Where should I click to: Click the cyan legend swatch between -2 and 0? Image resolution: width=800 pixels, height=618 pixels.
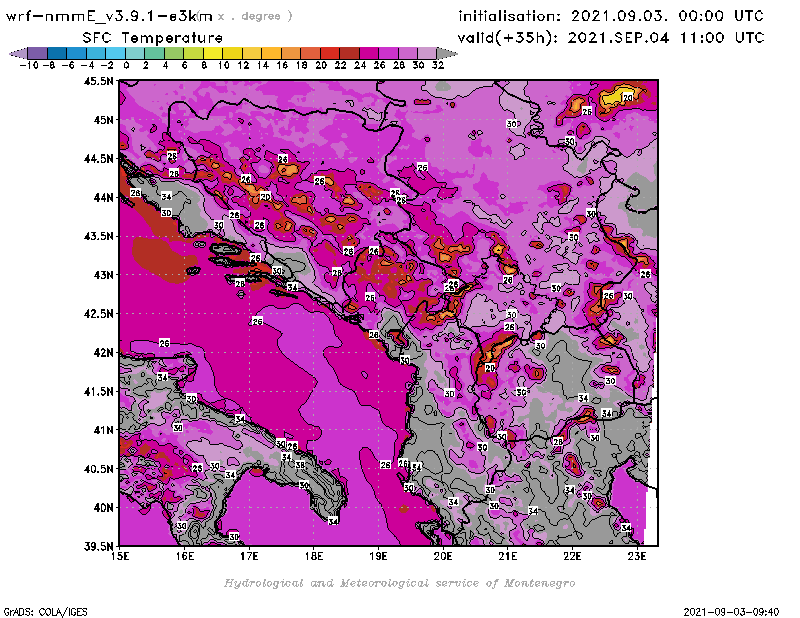coord(115,53)
